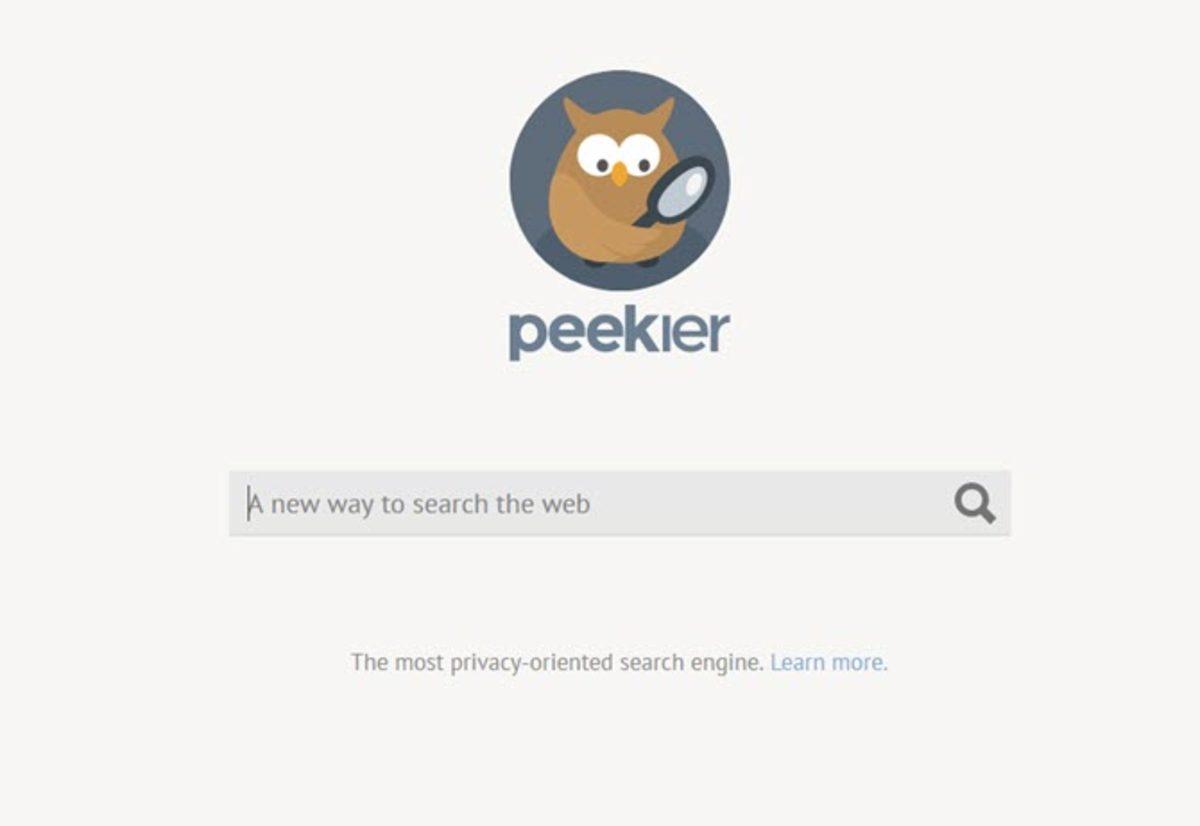This screenshot has height=826, width=1200.
Task: Click the Peekier owl logo
Action: [620, 180]
